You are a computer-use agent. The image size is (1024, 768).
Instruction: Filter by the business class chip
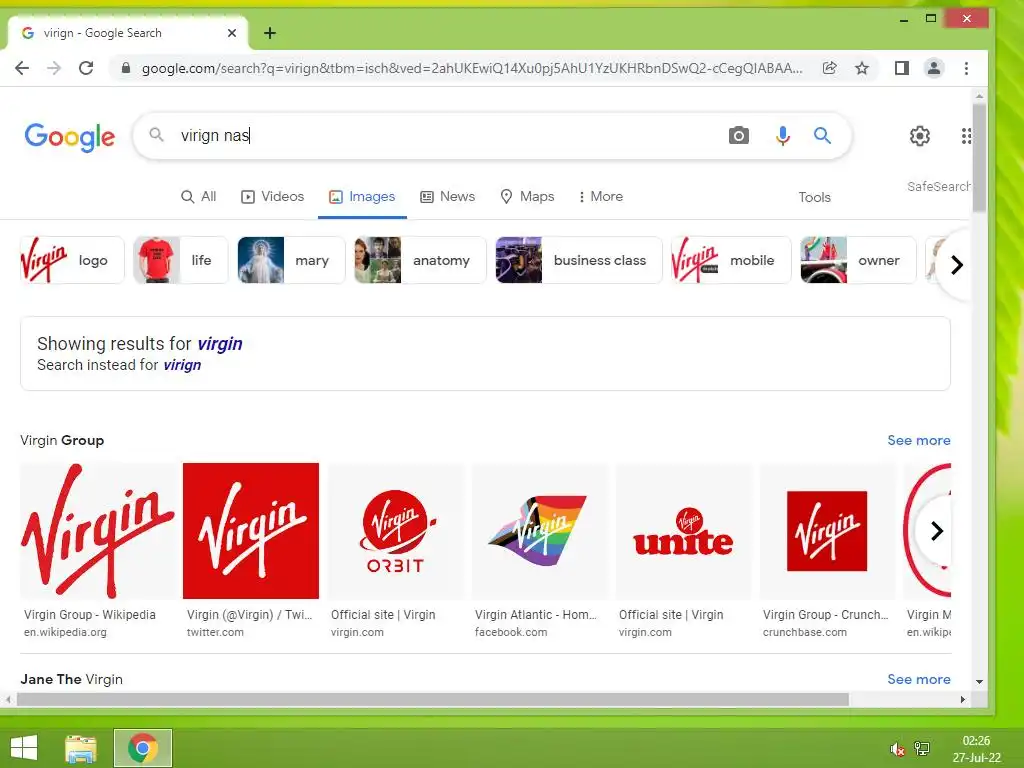579,260
